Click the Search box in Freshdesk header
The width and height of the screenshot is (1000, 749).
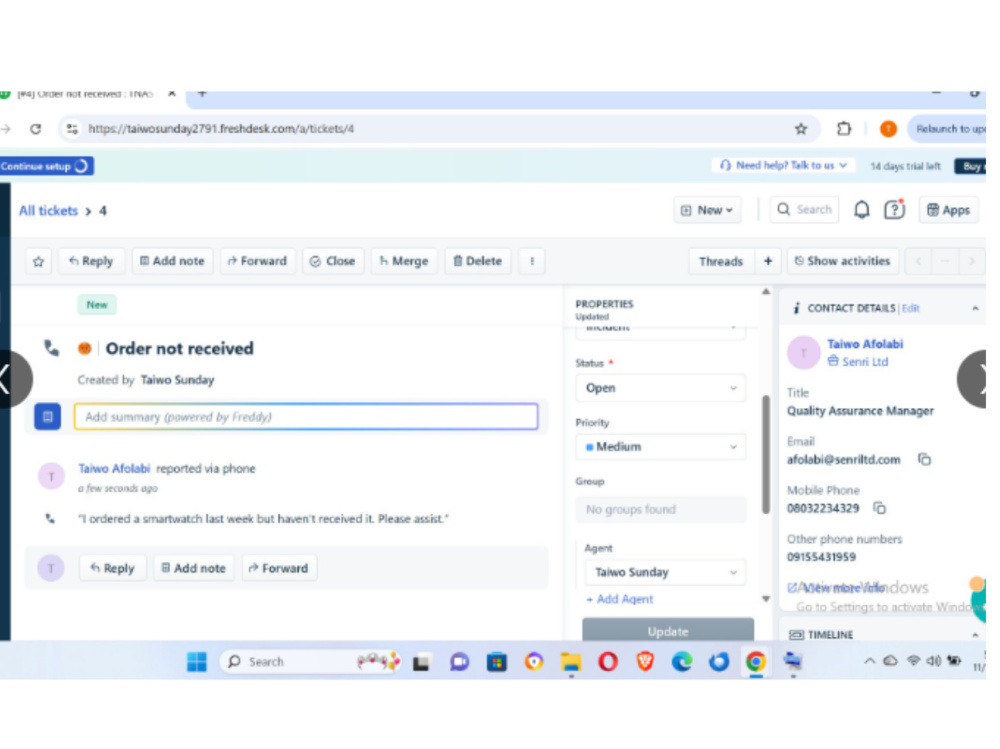[804, 209]
